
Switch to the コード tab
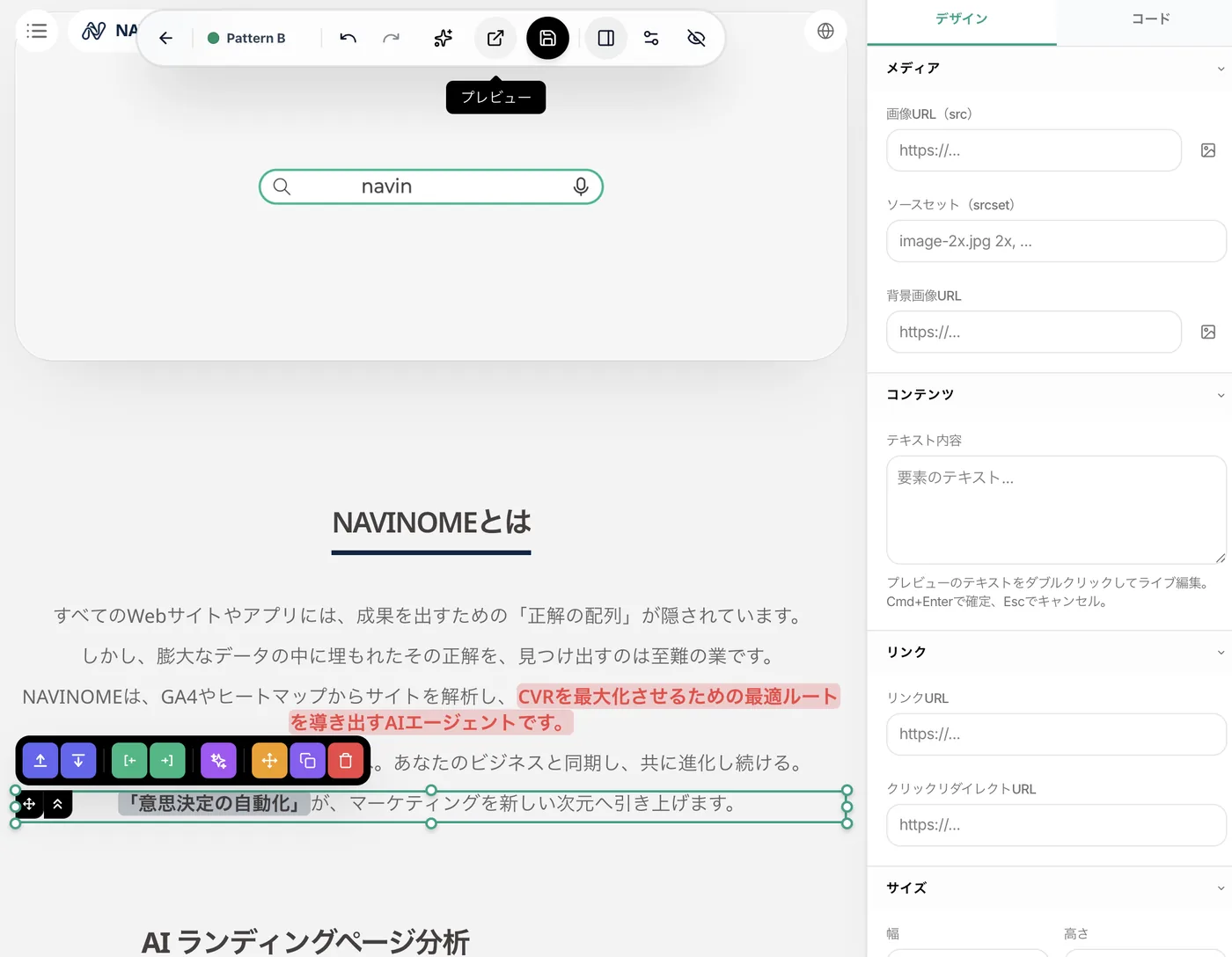point(1150,19)
